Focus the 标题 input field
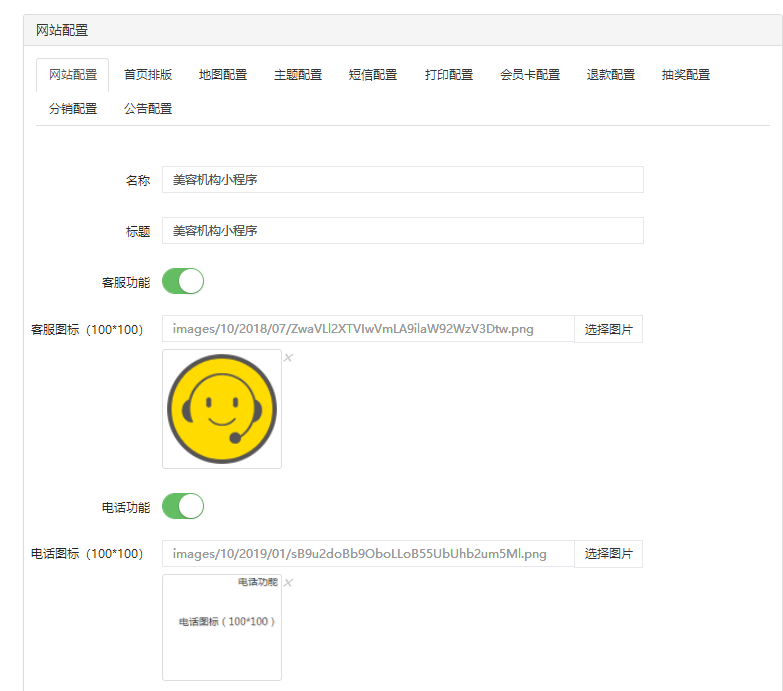This screenshot has height=691, width=783. [x=402, y=231]
